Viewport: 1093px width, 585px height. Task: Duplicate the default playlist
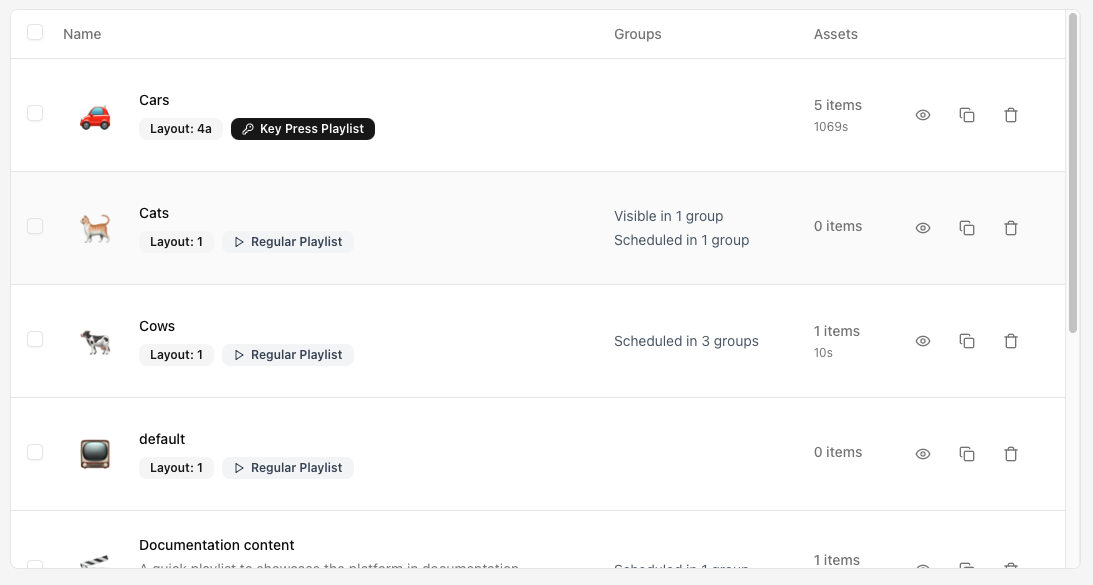coord(967,454)
